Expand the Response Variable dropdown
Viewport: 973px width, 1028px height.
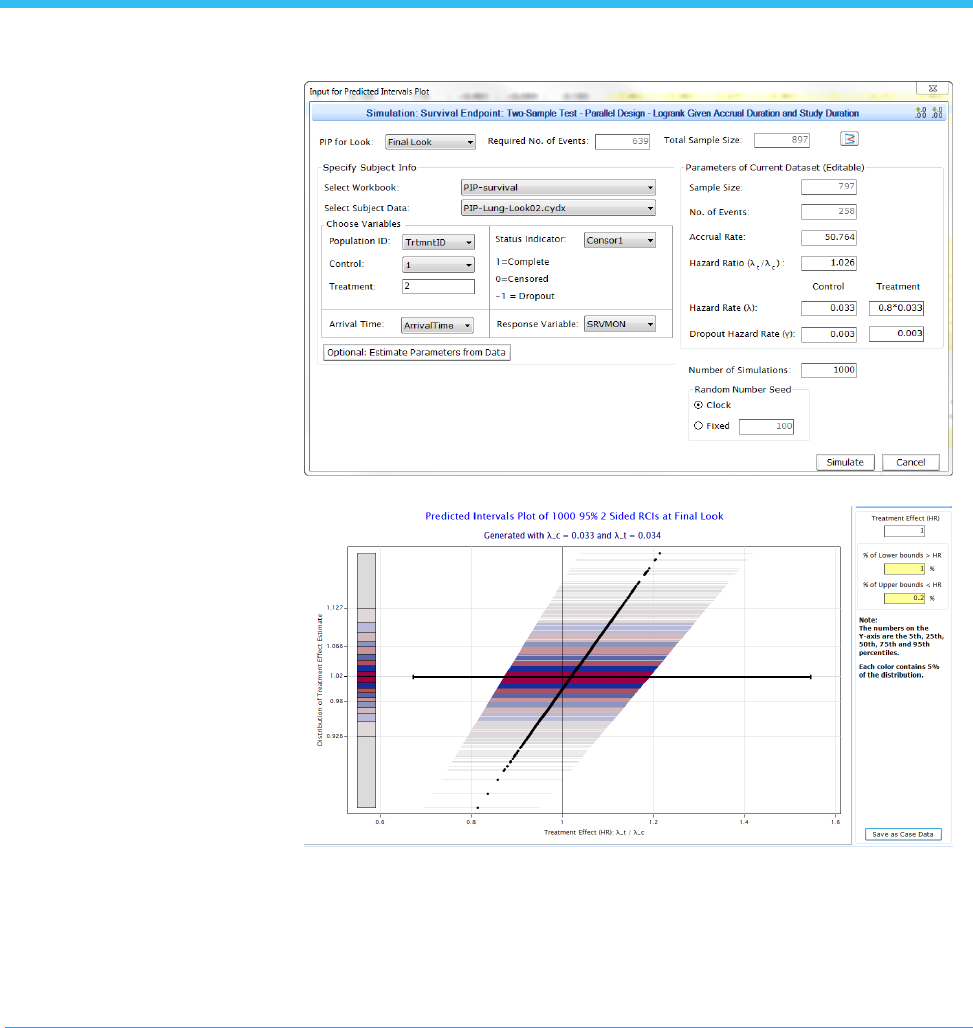(620, 324)
